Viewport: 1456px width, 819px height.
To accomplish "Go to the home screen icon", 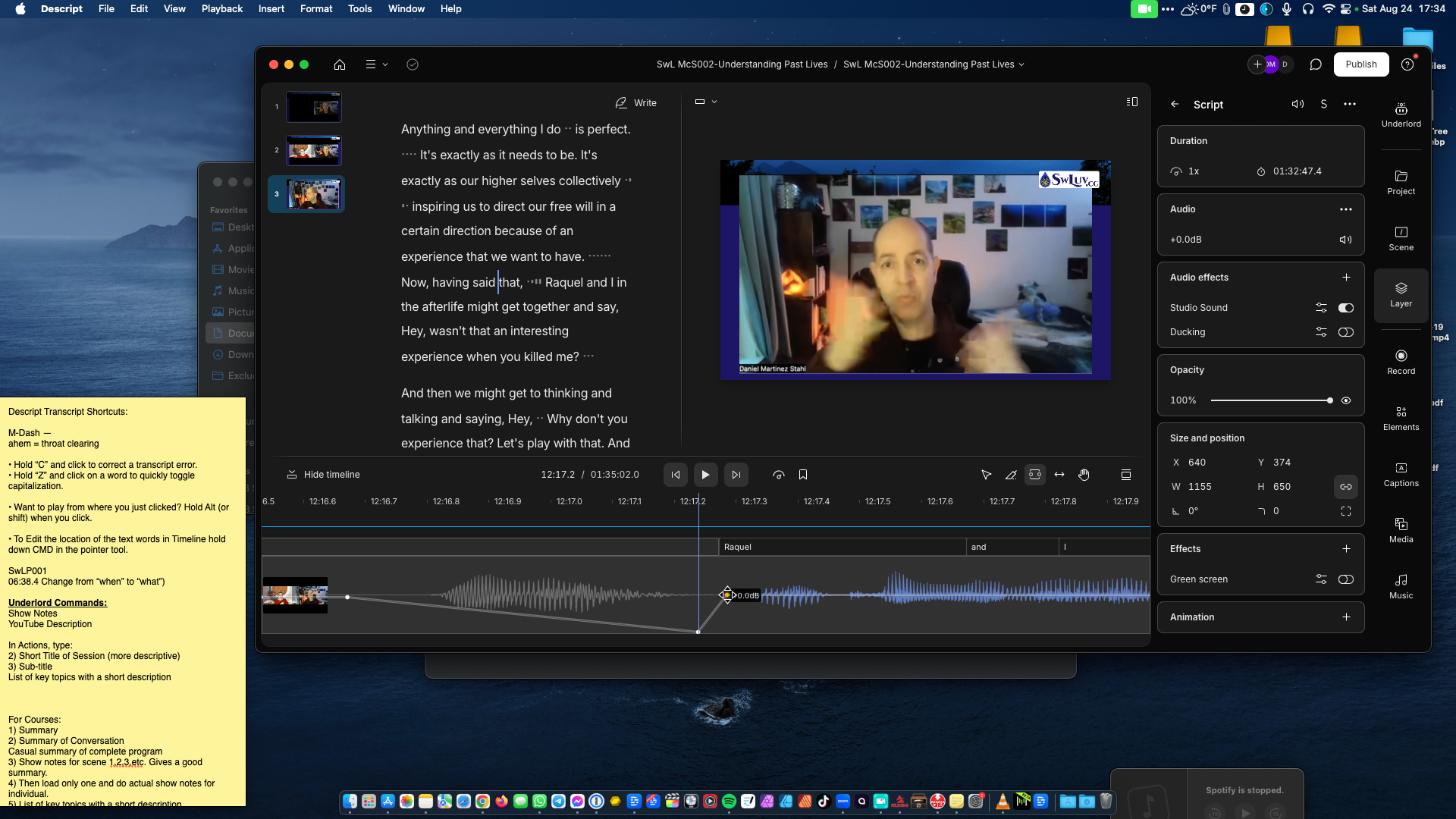I will point(340,64).
